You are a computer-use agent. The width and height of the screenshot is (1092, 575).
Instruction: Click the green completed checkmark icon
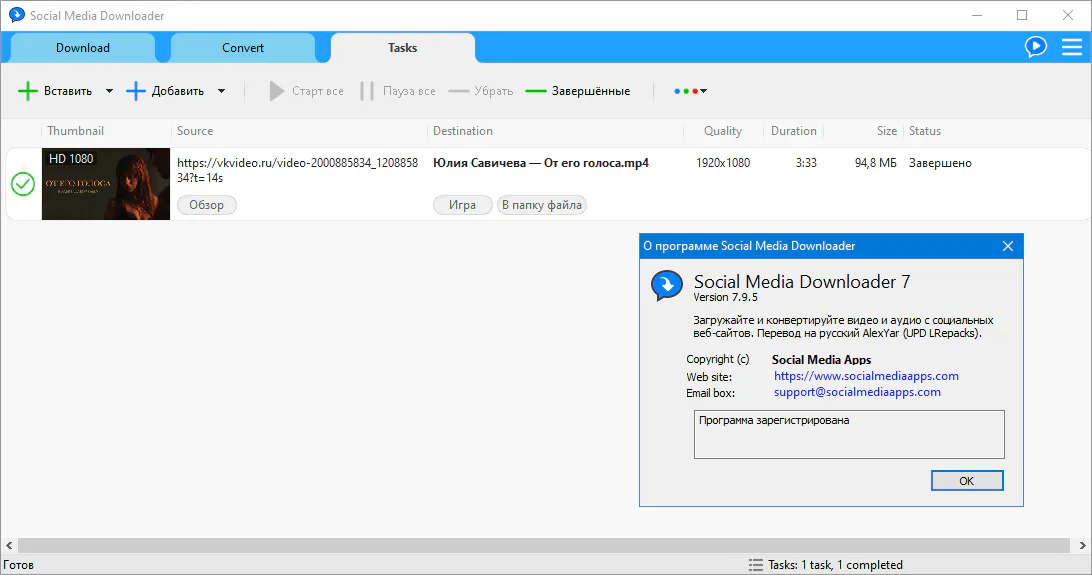[x=22, y=184]
